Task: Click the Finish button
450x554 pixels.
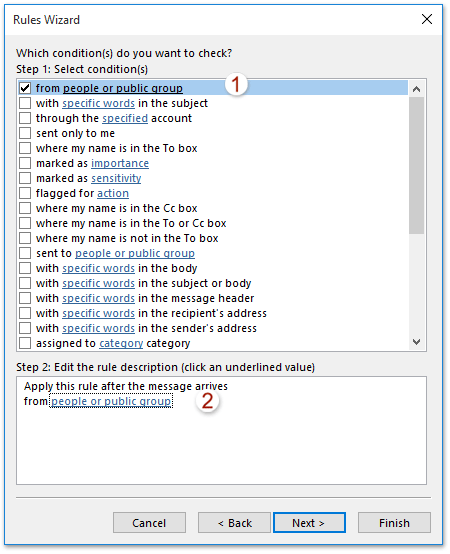Action: coord(394,523)
